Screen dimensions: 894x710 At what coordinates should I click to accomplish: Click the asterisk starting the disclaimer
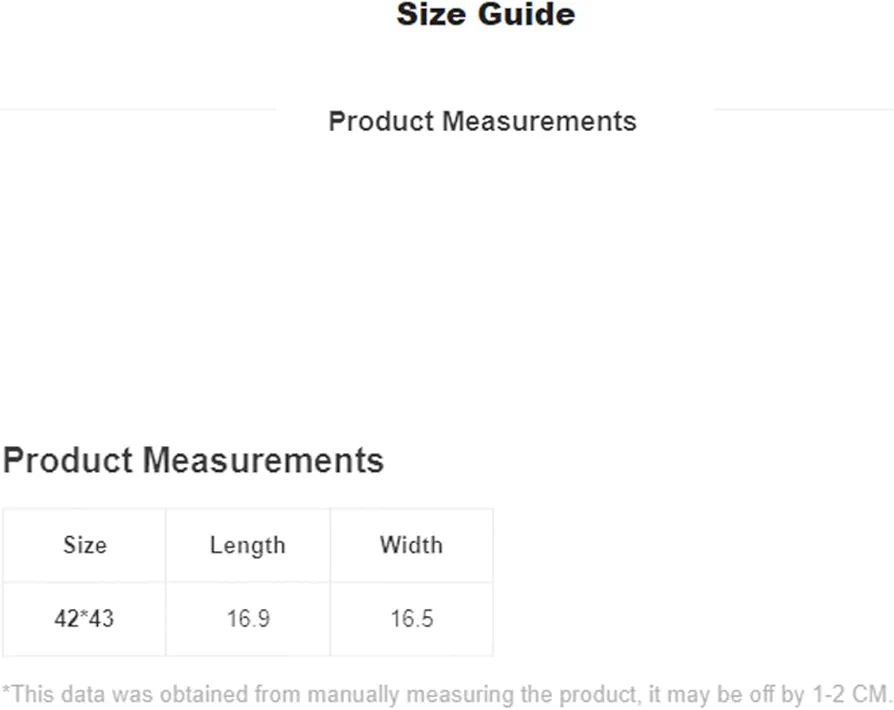pos(6,690)
